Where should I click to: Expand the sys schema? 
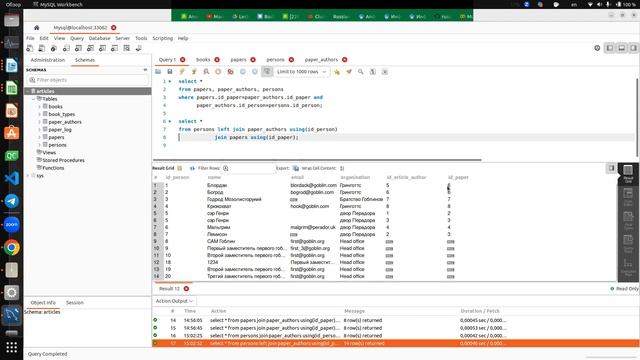click(x=28, y=176)
